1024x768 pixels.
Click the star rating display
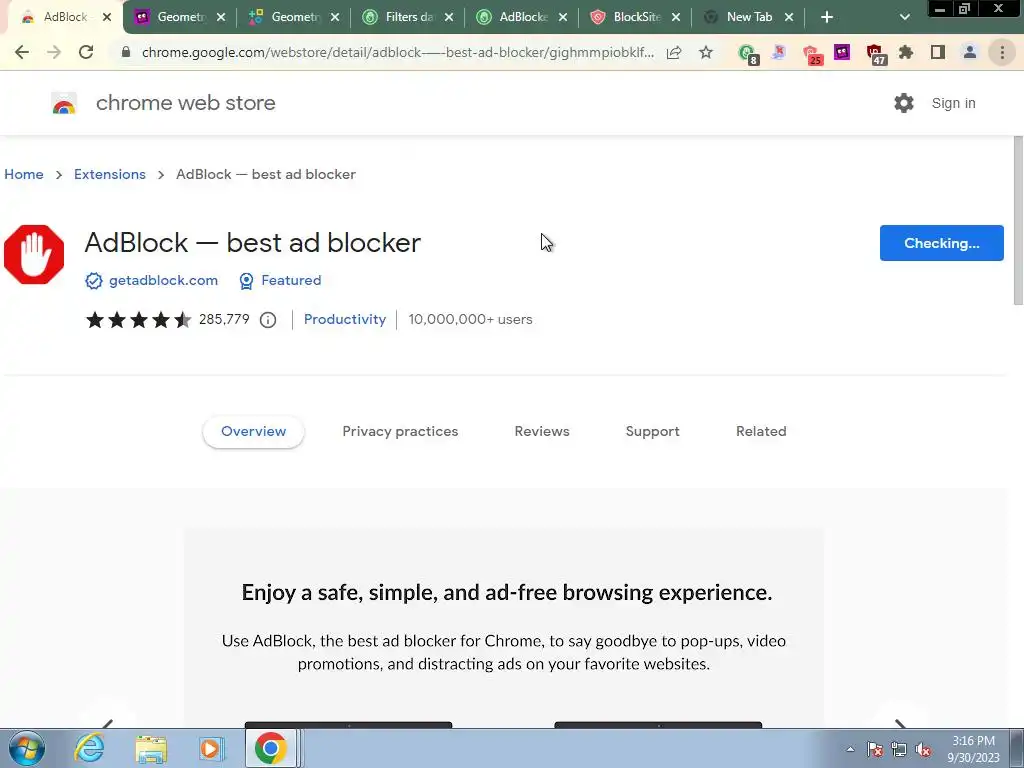click(x=138, y=320)
